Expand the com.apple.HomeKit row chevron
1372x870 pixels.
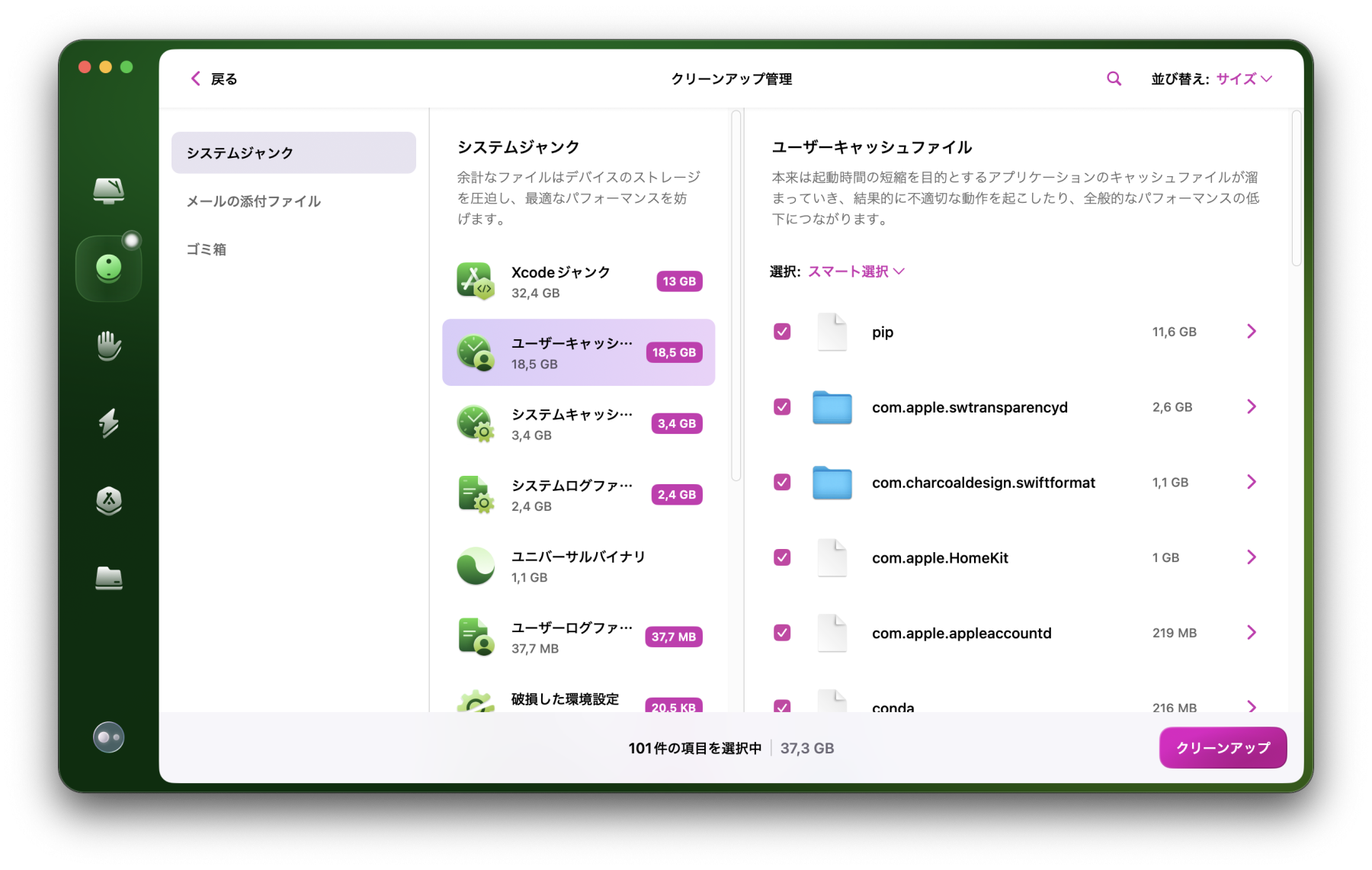coord(1252,557)
